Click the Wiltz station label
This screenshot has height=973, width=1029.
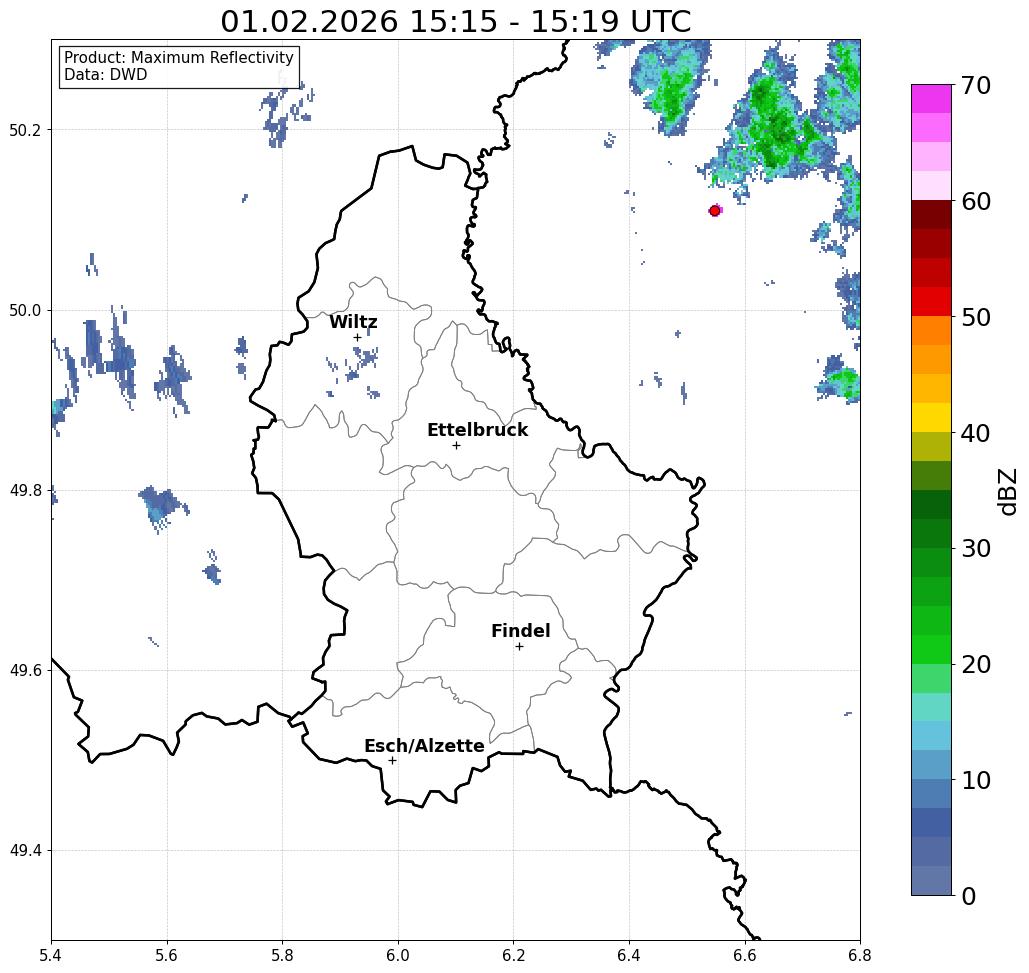353,322
